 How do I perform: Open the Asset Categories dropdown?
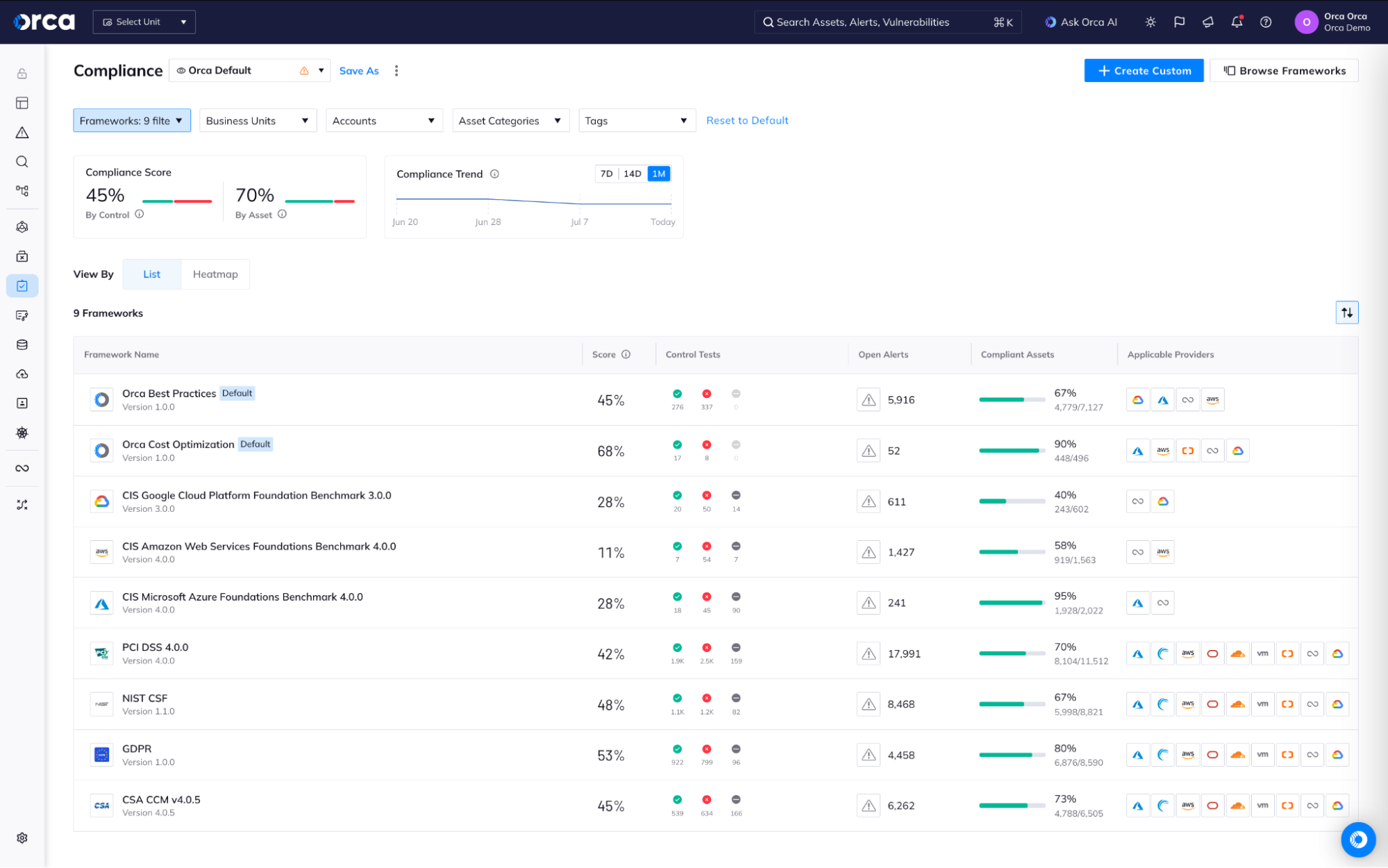point(510,121)
